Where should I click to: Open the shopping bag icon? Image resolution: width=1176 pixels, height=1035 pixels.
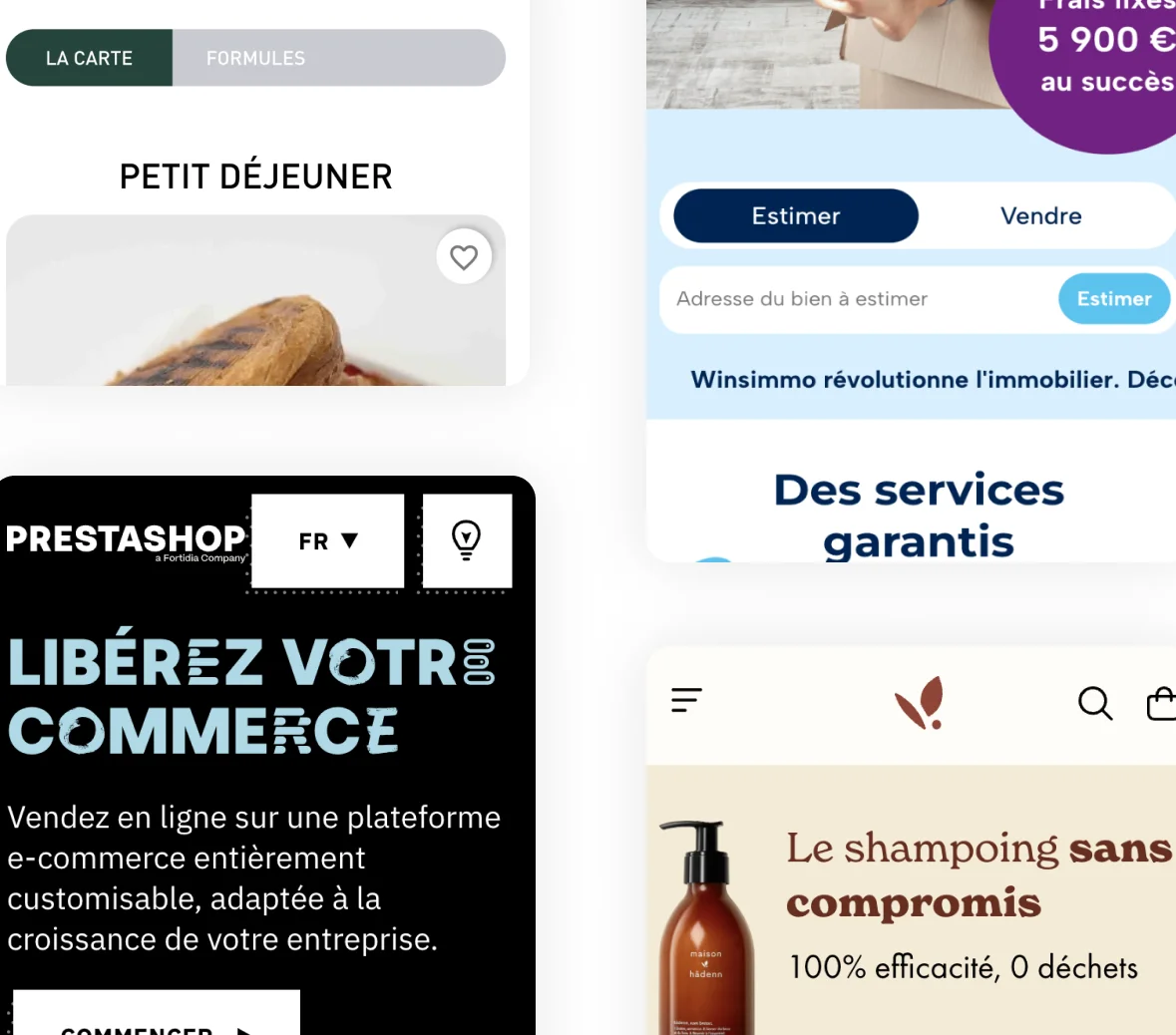[x=1162, y=704]
